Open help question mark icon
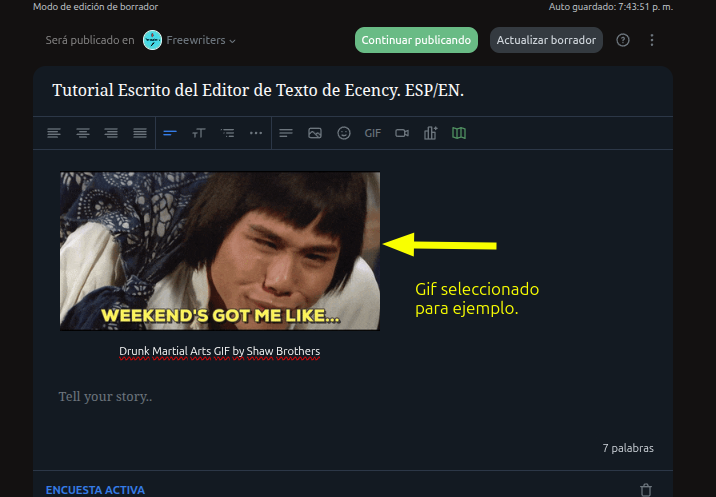 tap(623, 40)
